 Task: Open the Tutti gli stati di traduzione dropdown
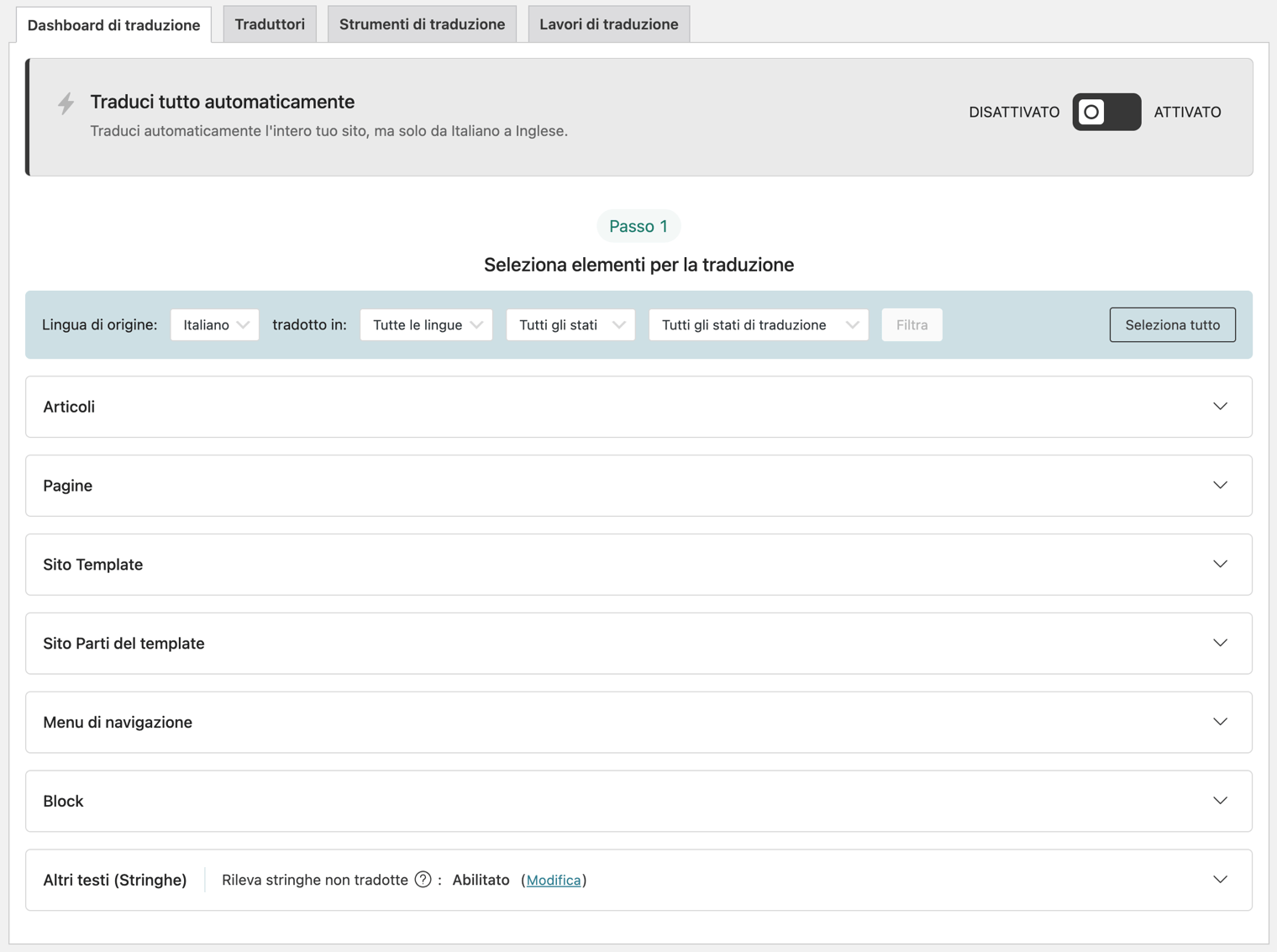[758, 324]
